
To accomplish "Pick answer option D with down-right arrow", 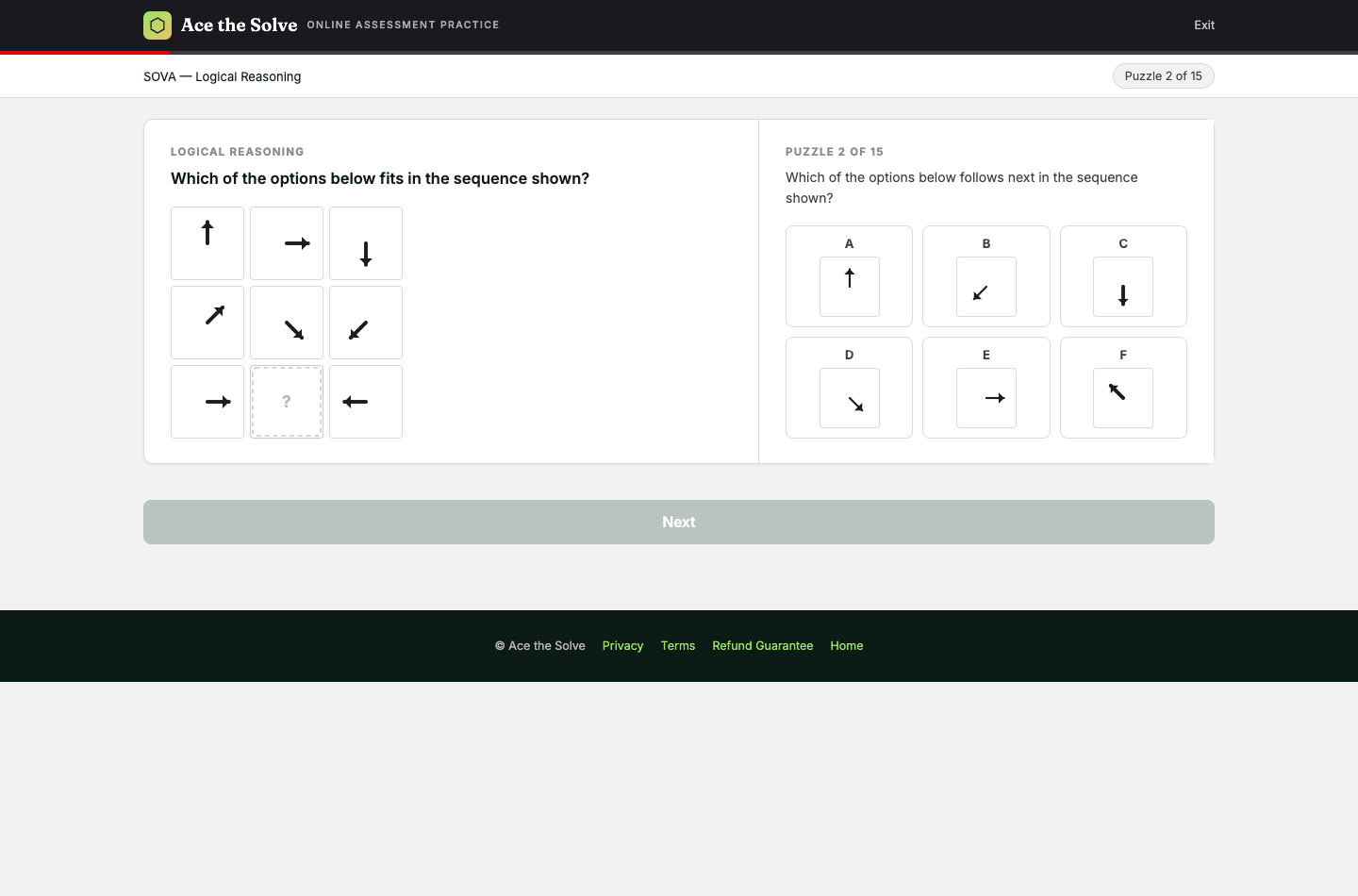I will (849, 388).
